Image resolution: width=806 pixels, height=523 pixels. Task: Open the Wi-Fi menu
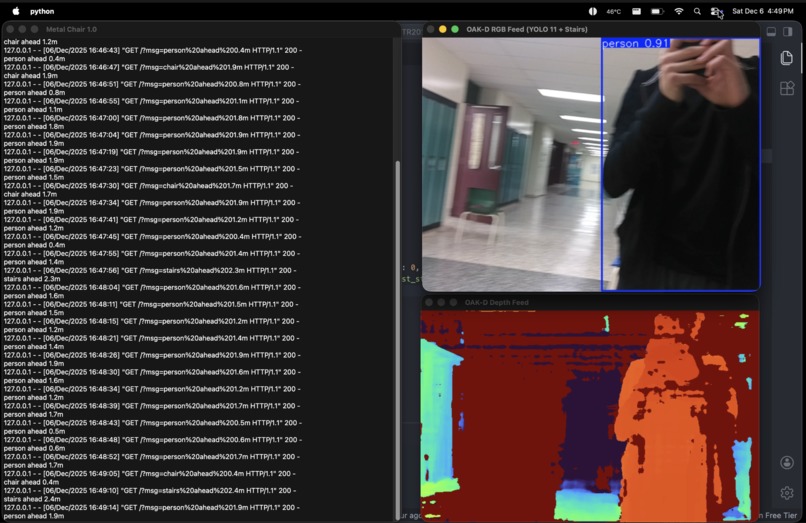tap(679, 11)
